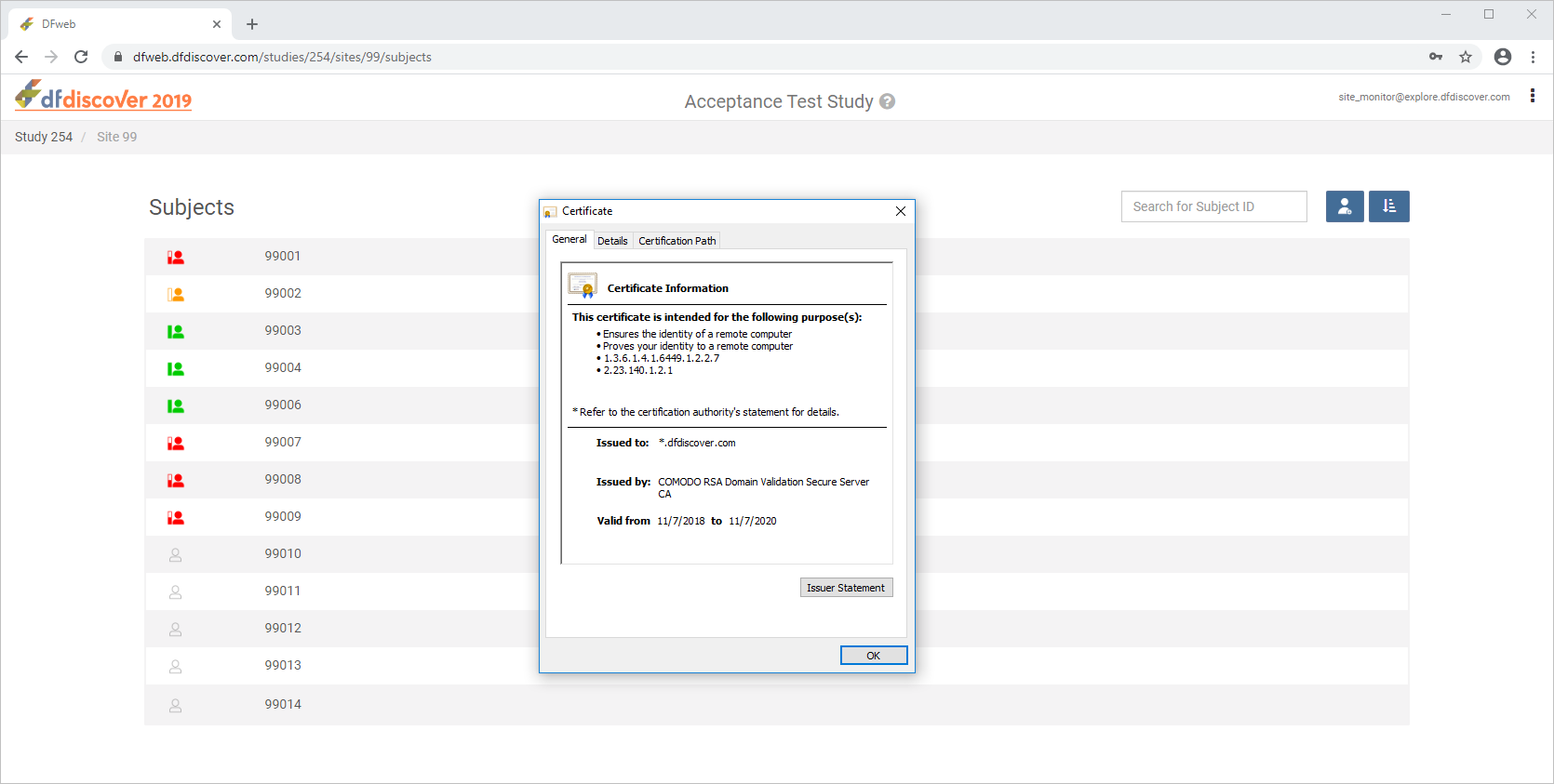Image resolution: width=1554 pixels, height=784 pixels.
Task: Navigate to Study 254 breadcrumb link
Action: coord(44,137)
